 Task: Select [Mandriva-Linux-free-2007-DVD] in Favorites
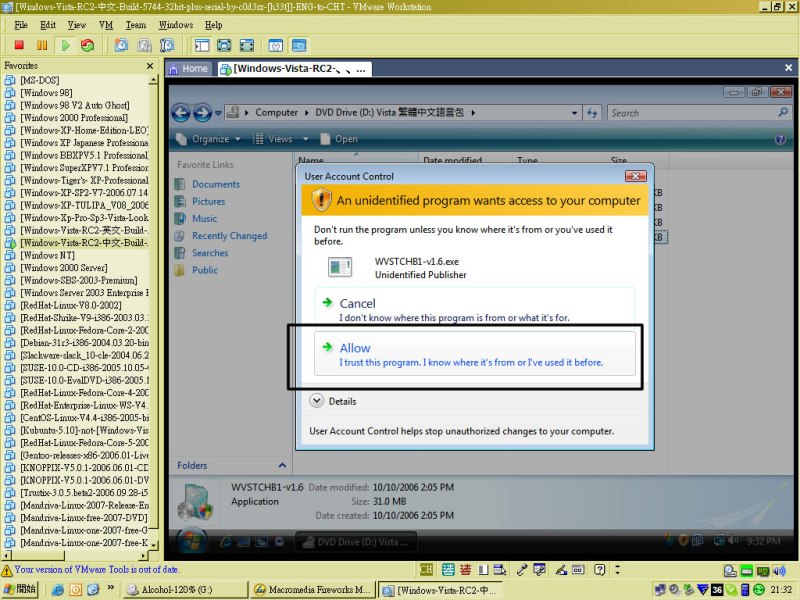click(84, 518)
